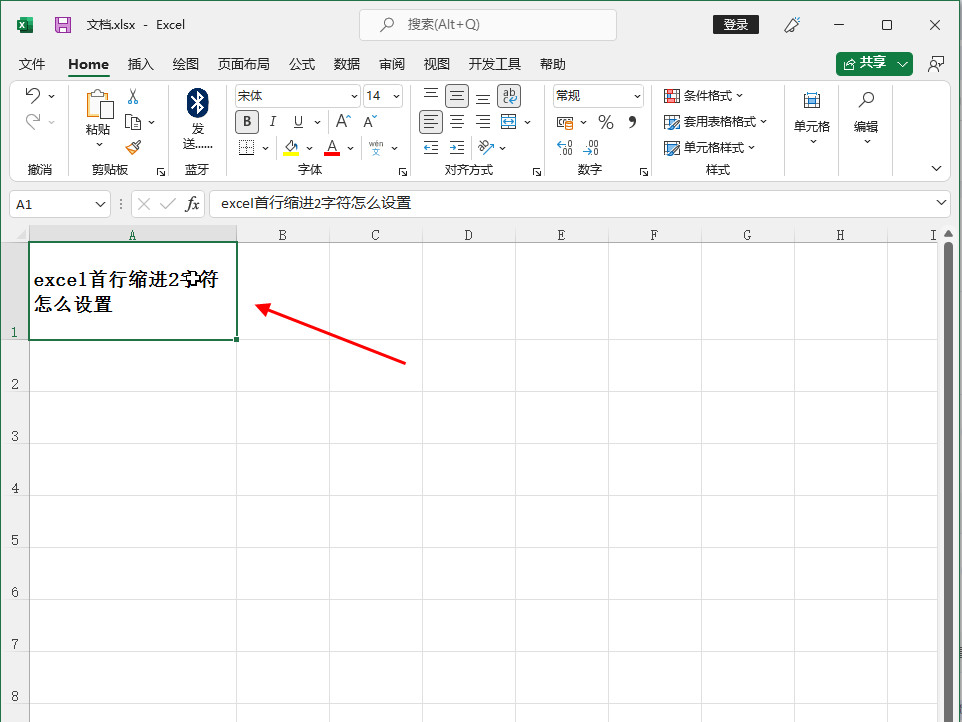The height and width of the screenshot is (722, 962).
Task: Apply accounting number format icon
Action: pos(564,122)
